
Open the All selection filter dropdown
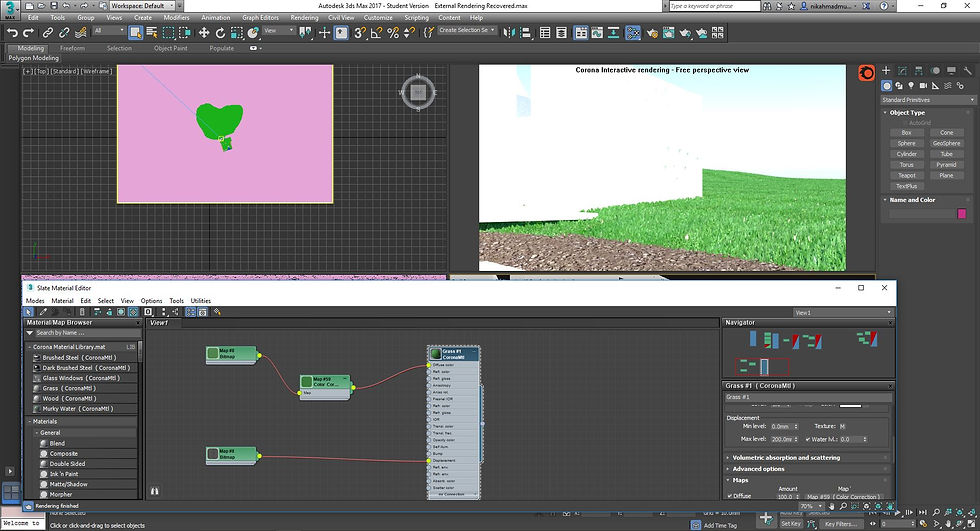pos(109,31)
